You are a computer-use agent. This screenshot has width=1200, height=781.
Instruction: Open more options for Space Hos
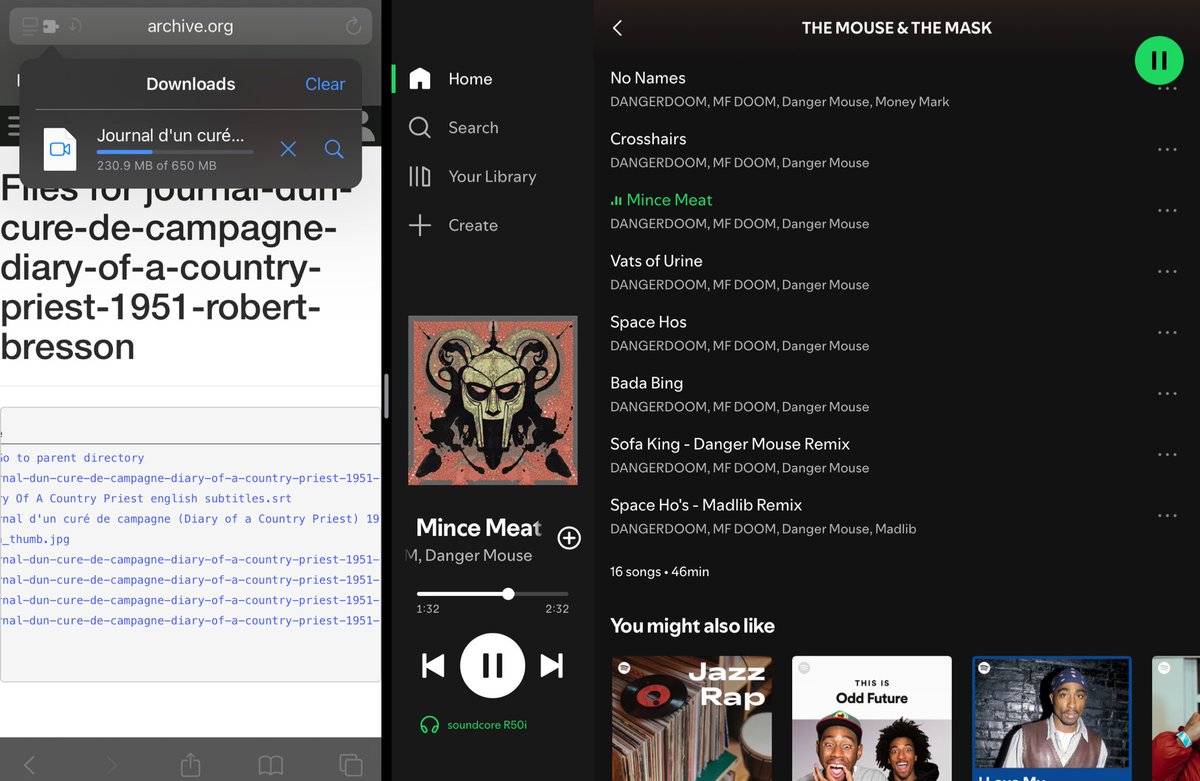[x=1166, y=333]
